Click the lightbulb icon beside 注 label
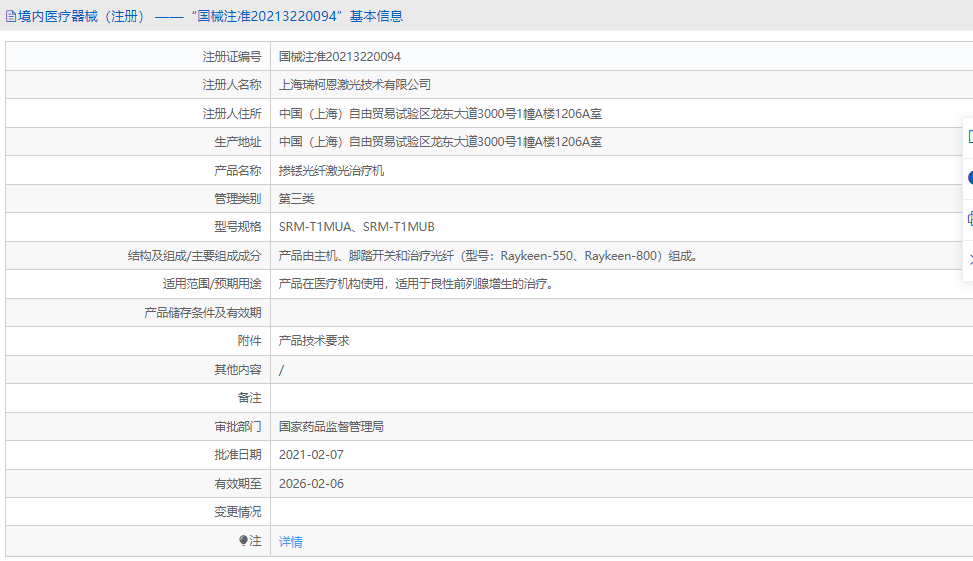 243,541
